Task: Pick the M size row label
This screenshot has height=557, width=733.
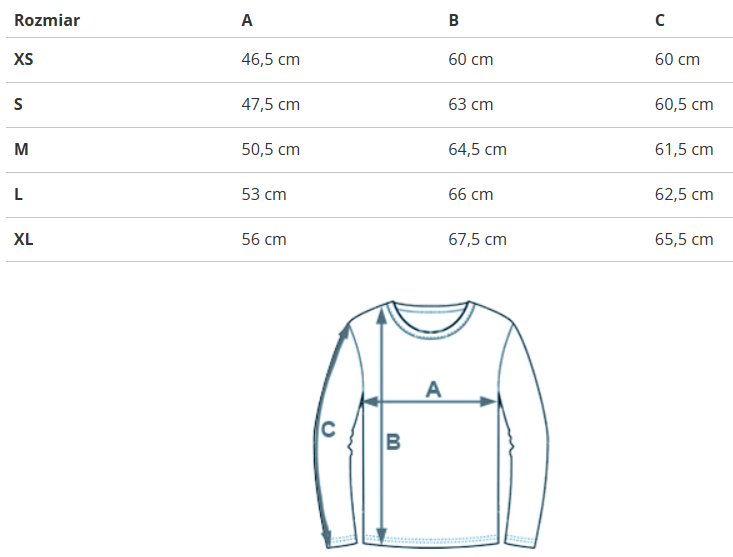Action: coord(21,149)
